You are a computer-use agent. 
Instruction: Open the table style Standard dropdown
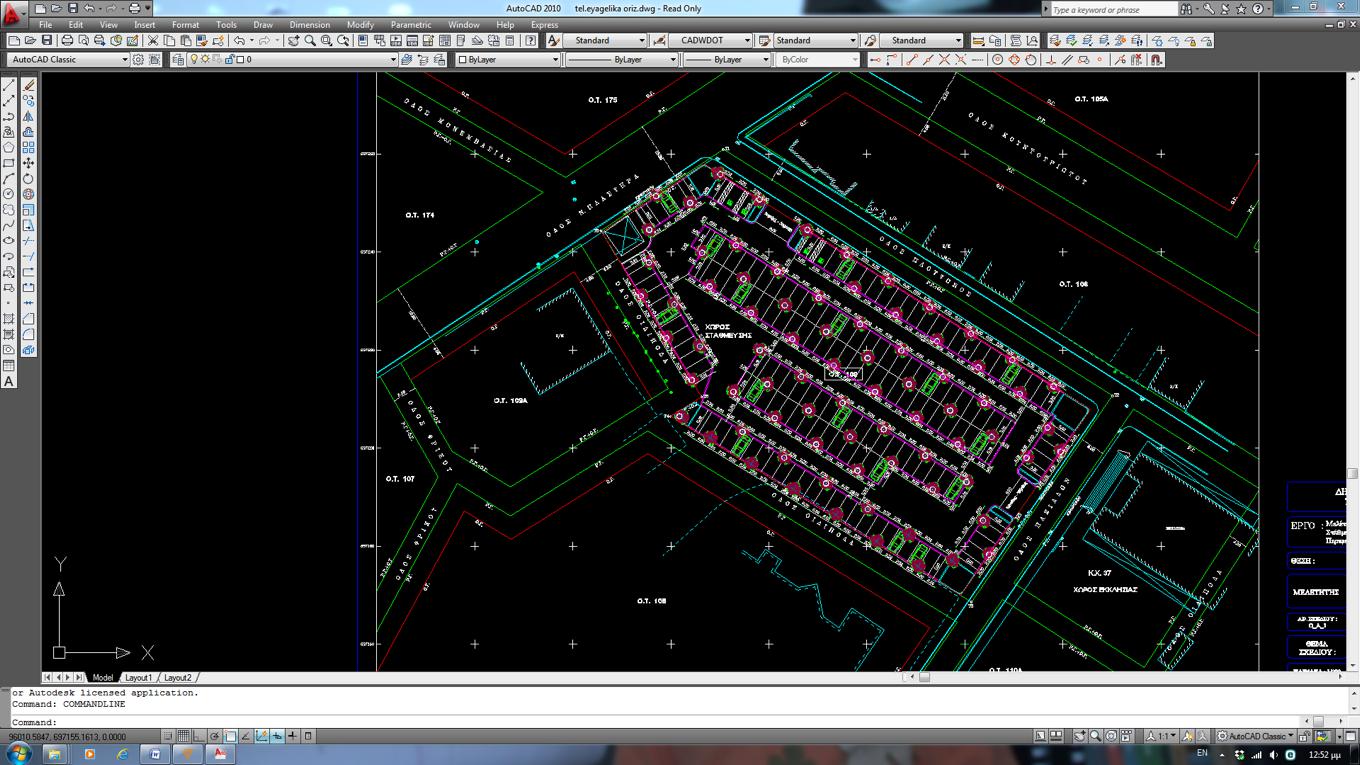click(x=815, y=40)
